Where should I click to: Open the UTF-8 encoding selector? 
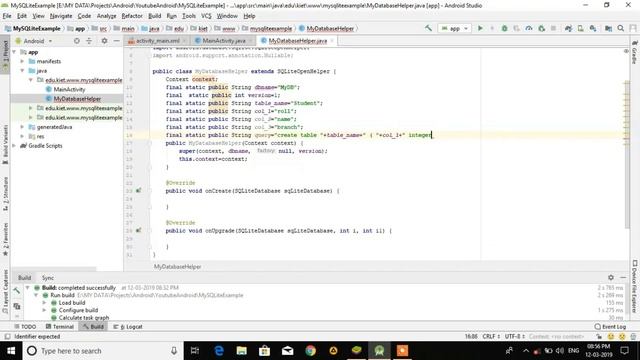coord(515,336)
